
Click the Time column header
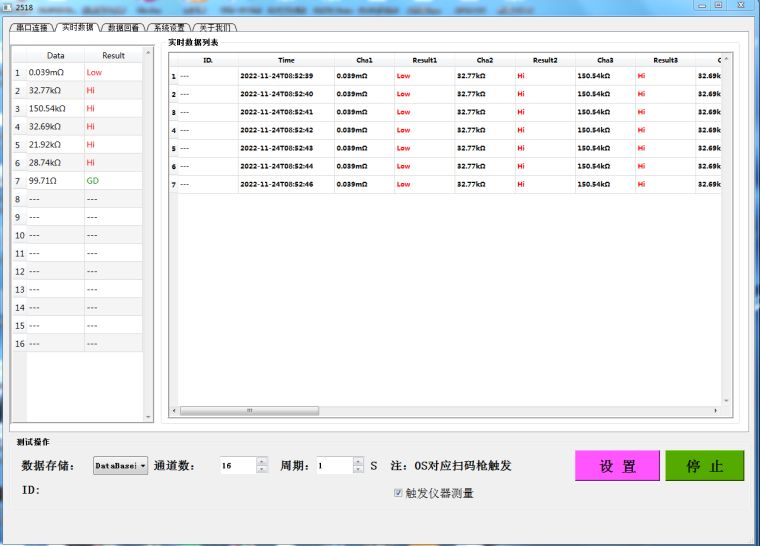point(286,60)
